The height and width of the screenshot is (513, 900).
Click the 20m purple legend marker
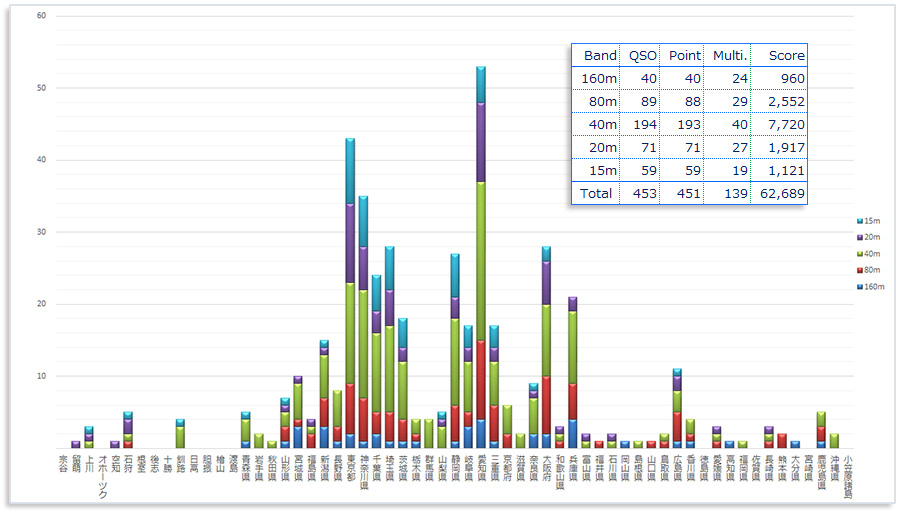(859, 237)
